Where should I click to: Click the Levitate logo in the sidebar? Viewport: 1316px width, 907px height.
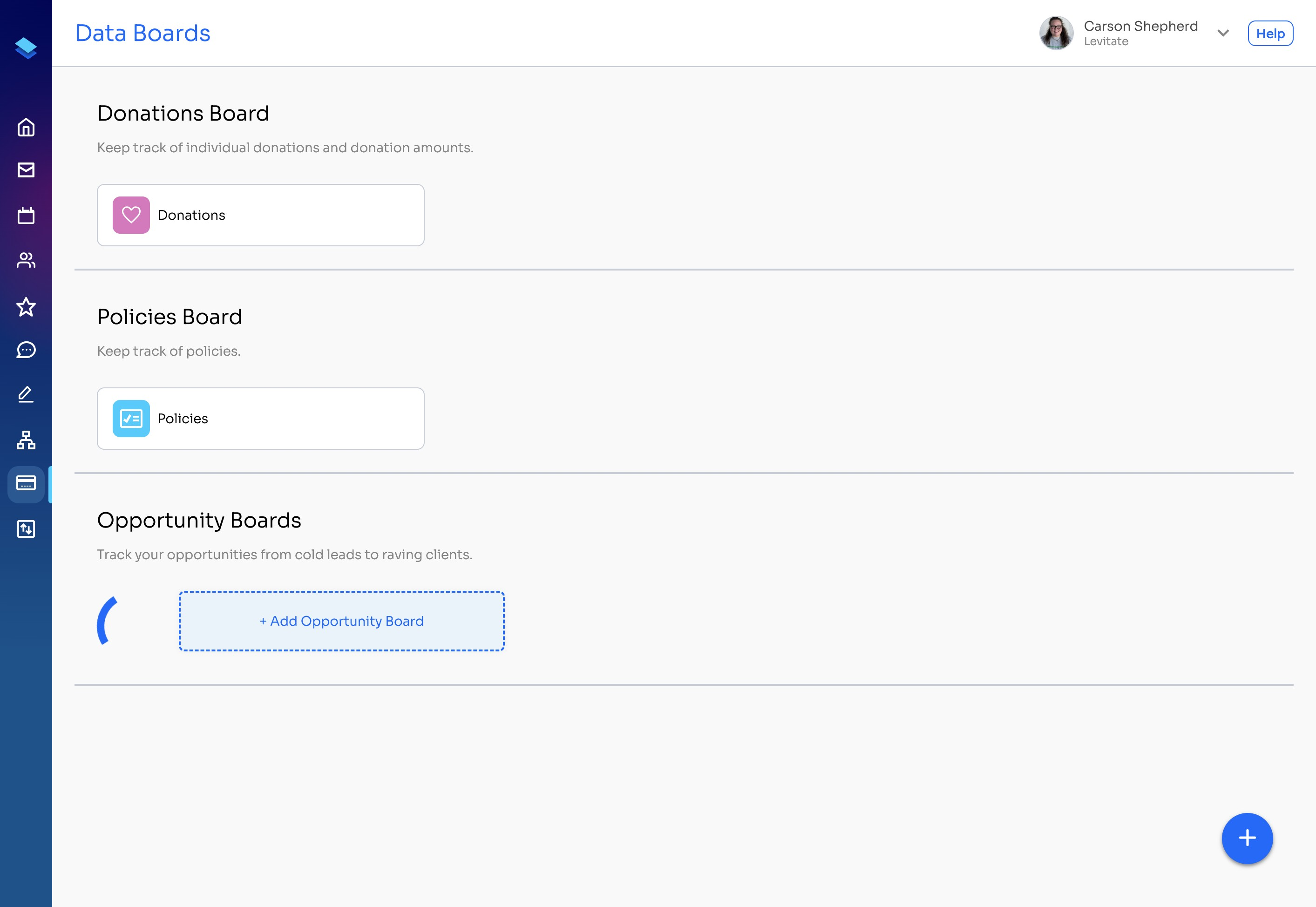pos(26,48)
